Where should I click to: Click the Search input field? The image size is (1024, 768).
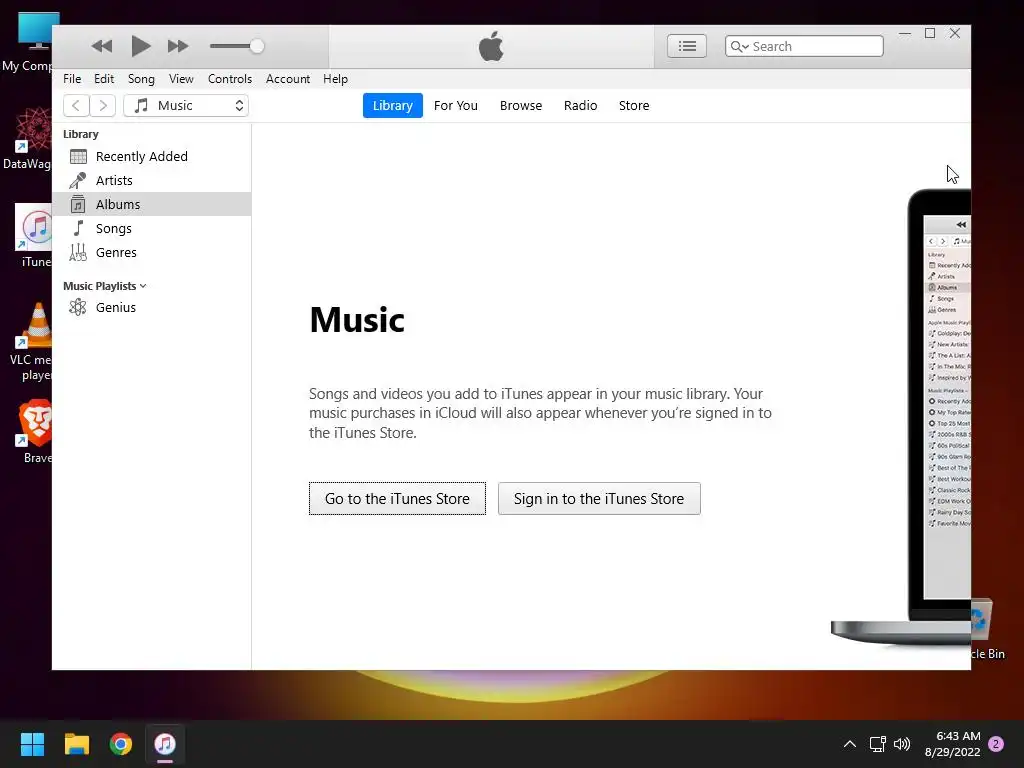[804, 46]
